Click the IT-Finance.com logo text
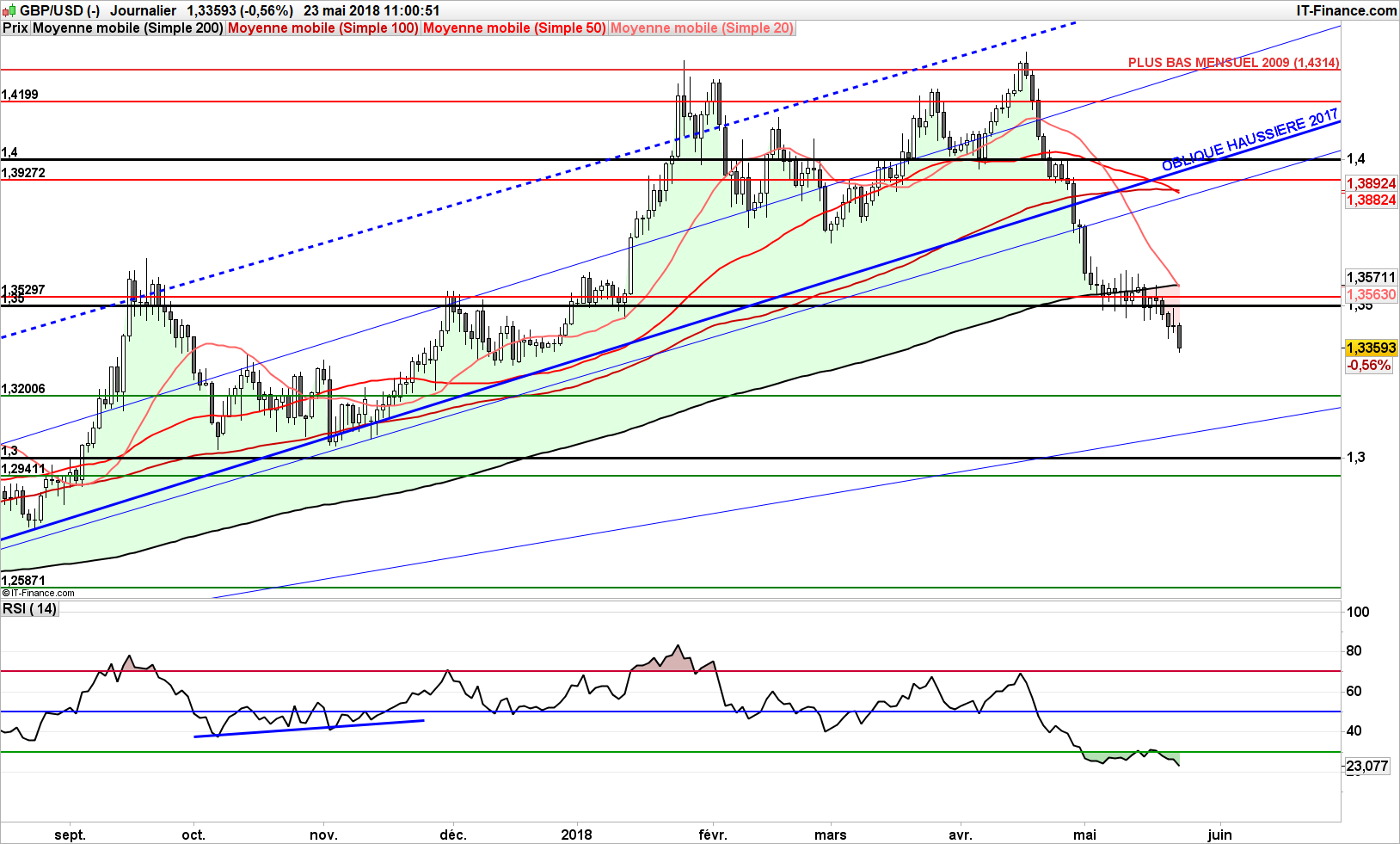Screen dimensions: 1400x844 tap(1346, 10)
